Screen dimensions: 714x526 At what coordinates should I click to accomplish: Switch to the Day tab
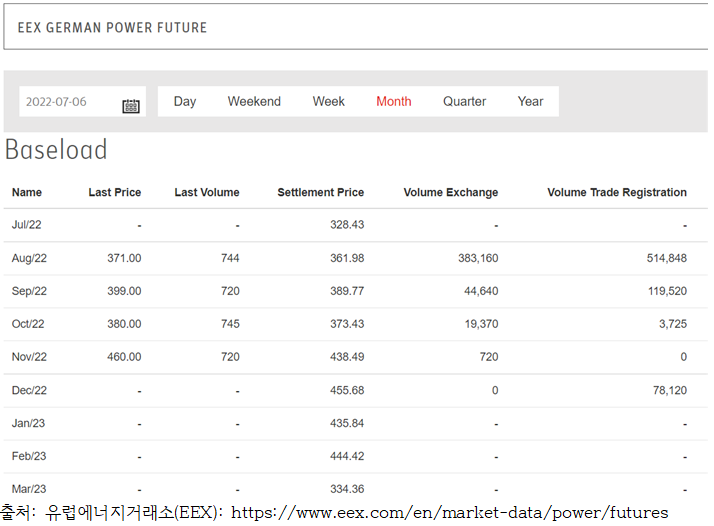click(x=185, y=101)
